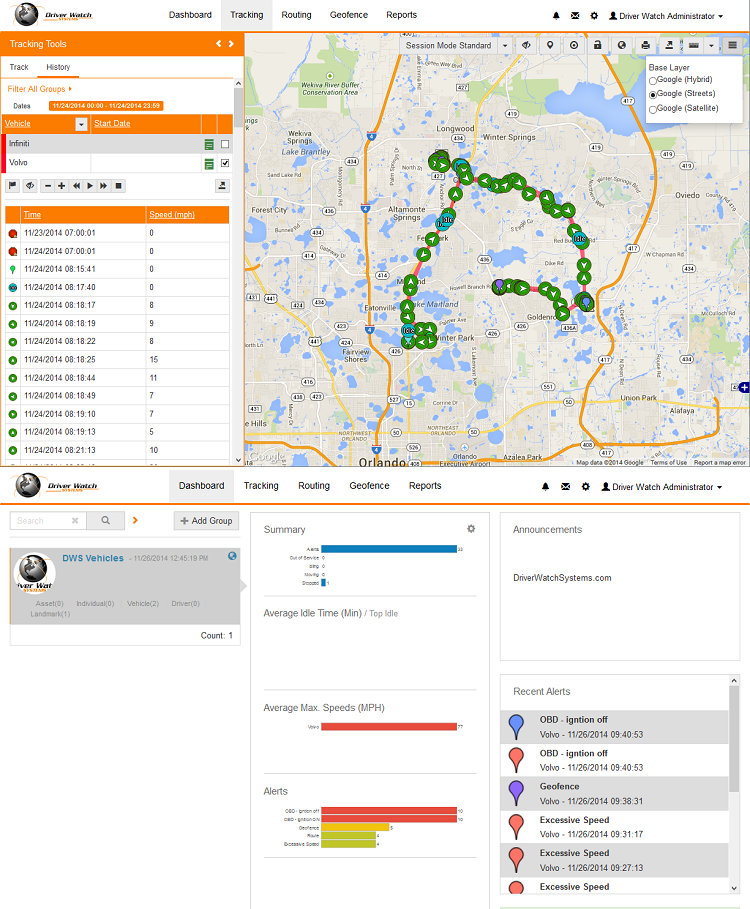Collapse Tracking Tools with left arrow
The width and height of the screenshot is (750, 909).
pos(219,43)
